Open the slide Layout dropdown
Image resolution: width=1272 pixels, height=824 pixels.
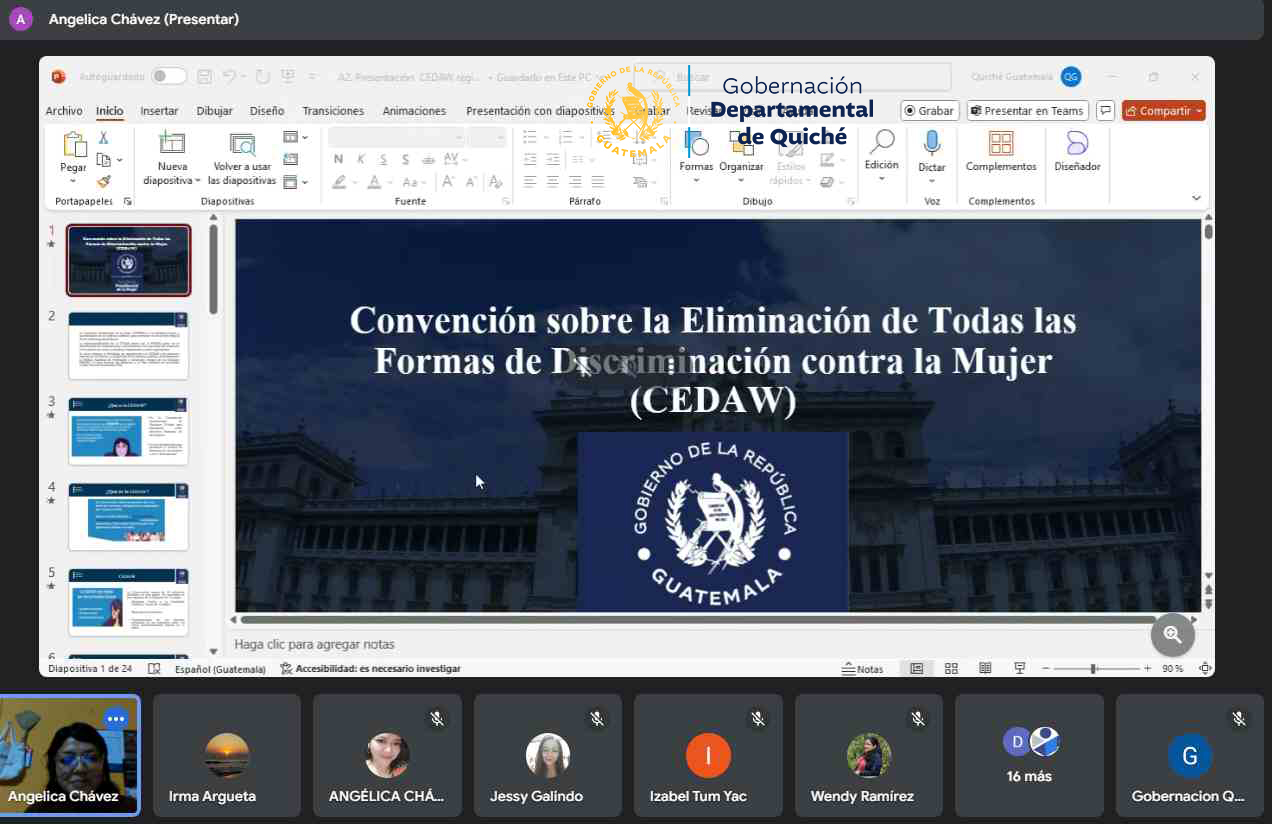coord(296,137)
